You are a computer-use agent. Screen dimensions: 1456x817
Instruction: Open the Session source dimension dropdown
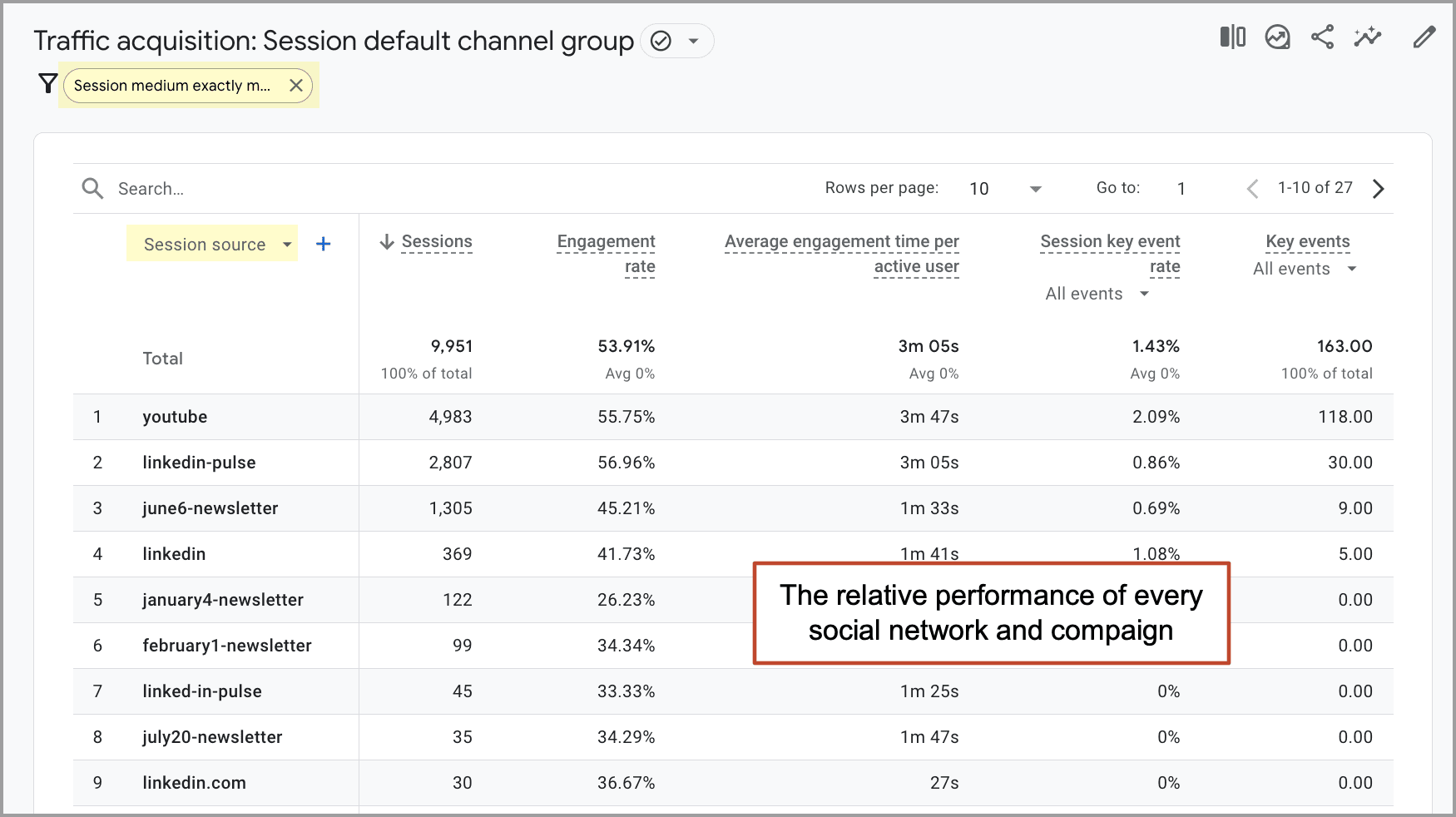tap(212, 244)
